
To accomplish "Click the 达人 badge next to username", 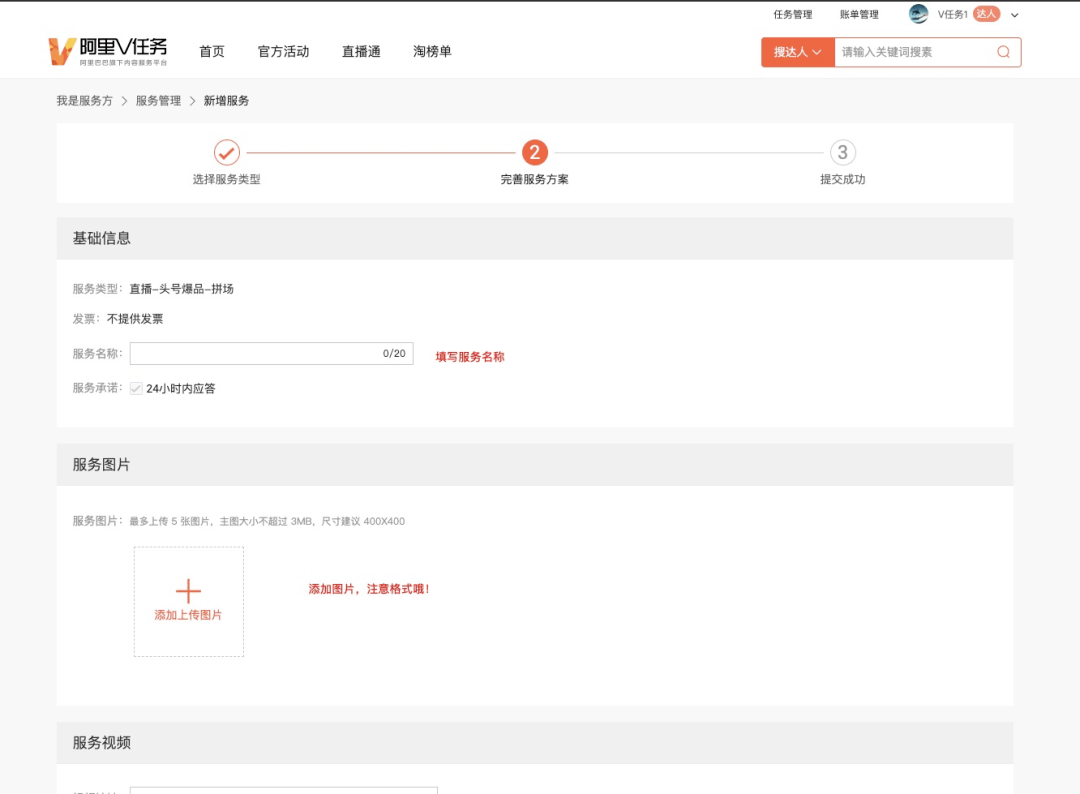I will pos(986,14).
